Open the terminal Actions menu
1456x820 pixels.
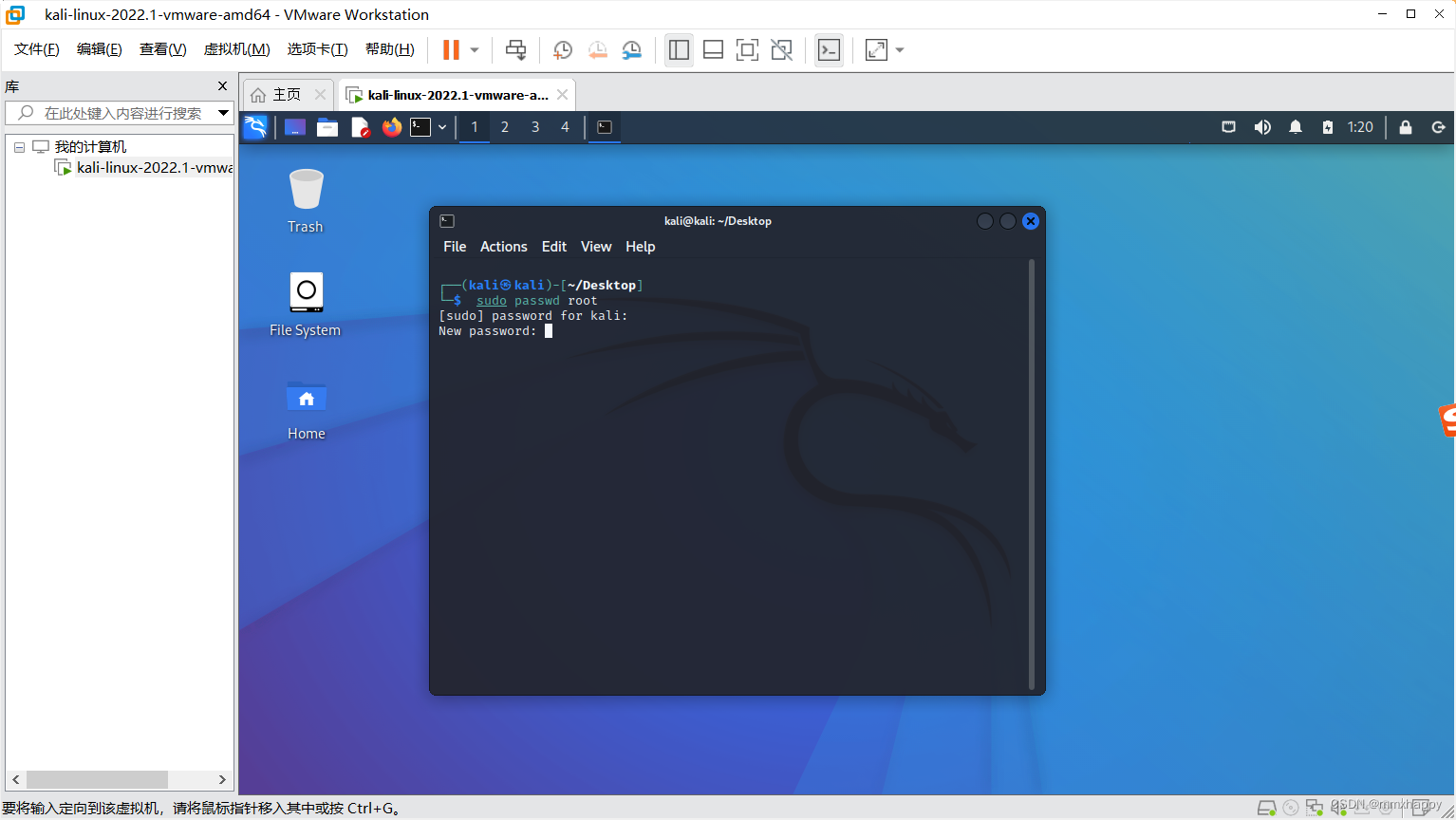pyautogui.click(x=504, y=247)
